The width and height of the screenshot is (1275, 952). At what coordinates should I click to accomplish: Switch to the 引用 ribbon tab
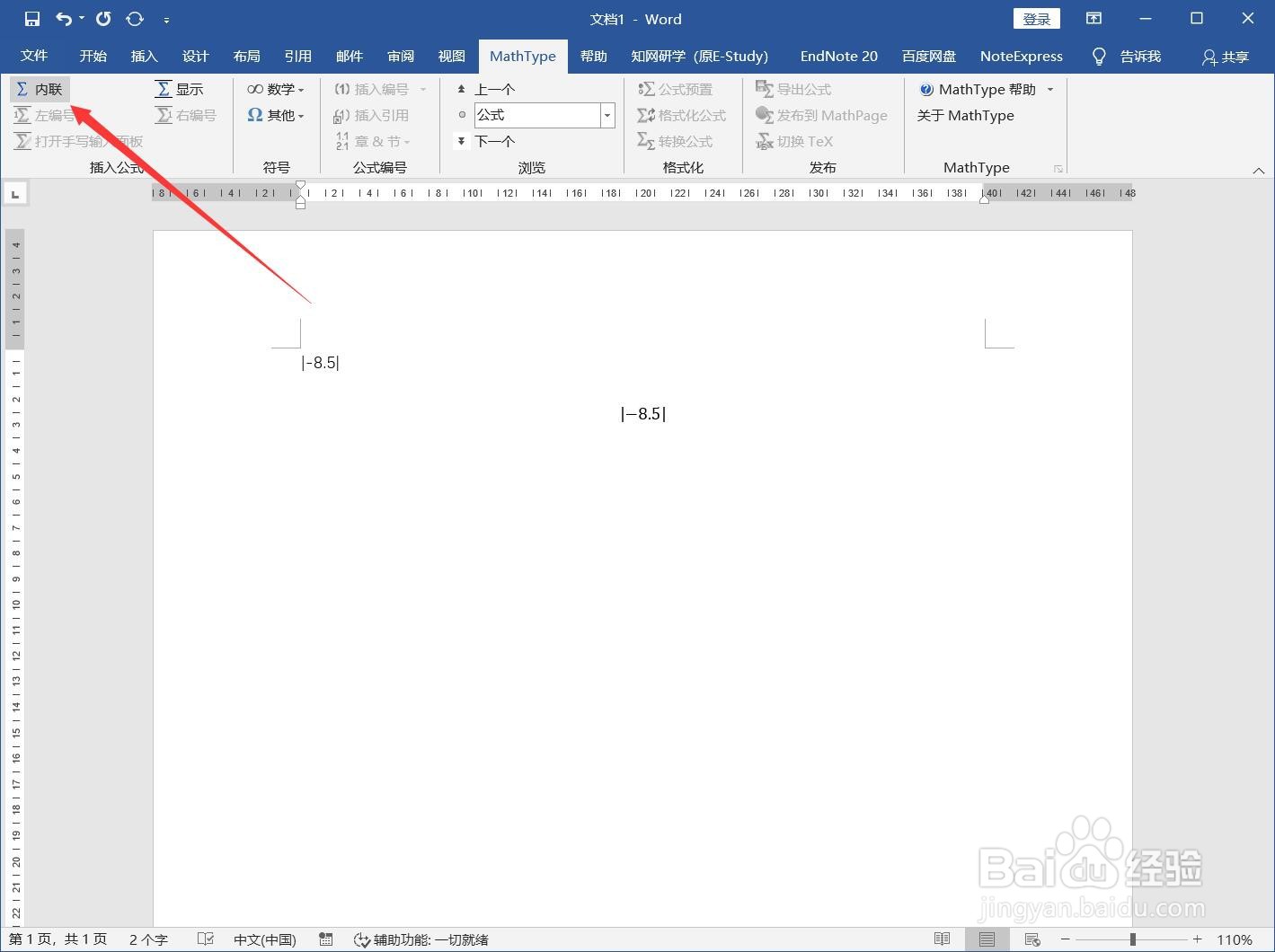pos(297,56)
